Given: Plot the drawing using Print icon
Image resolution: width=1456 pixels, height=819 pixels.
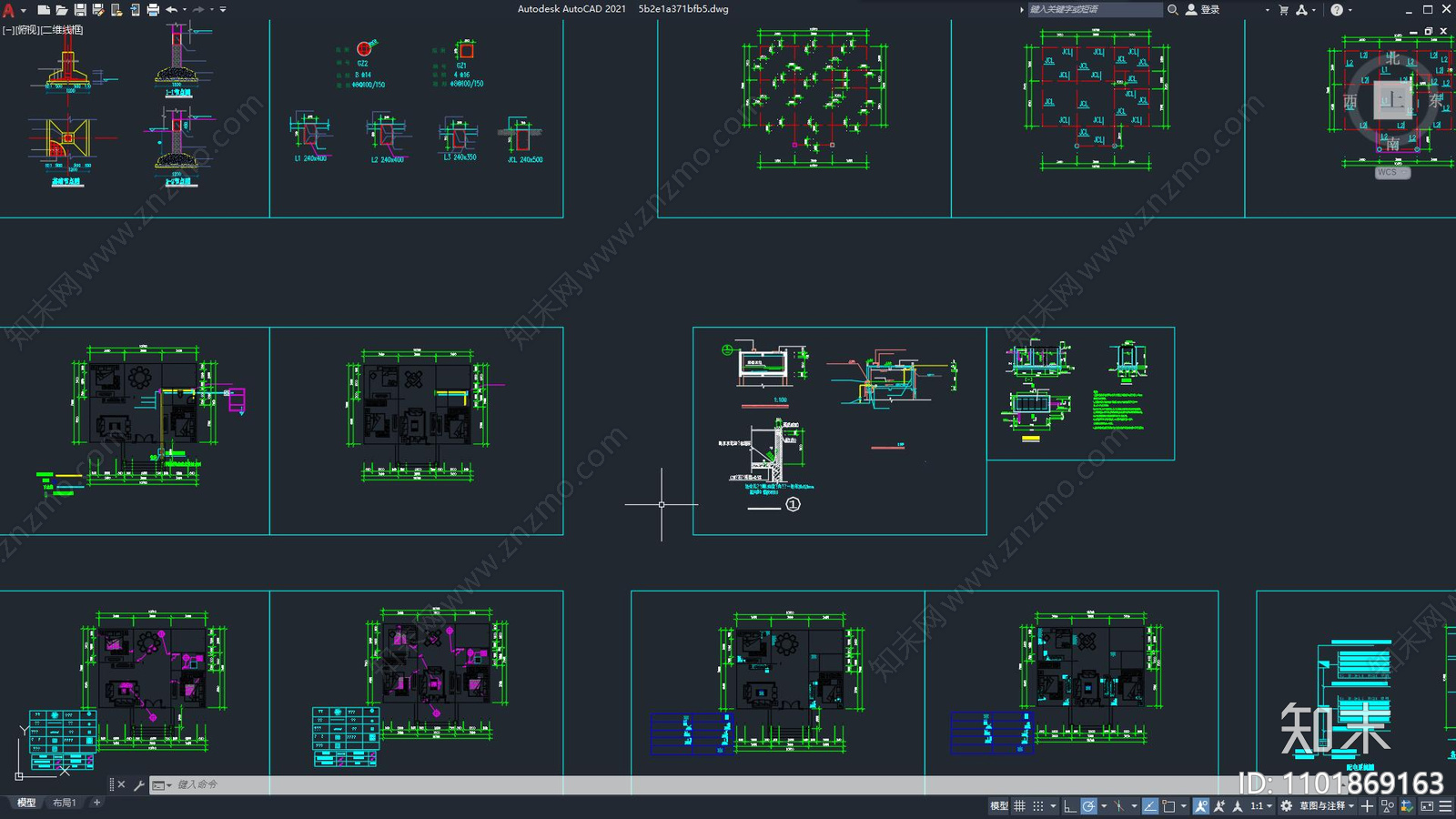Looking at the screenshot, I should pos(153,10).
